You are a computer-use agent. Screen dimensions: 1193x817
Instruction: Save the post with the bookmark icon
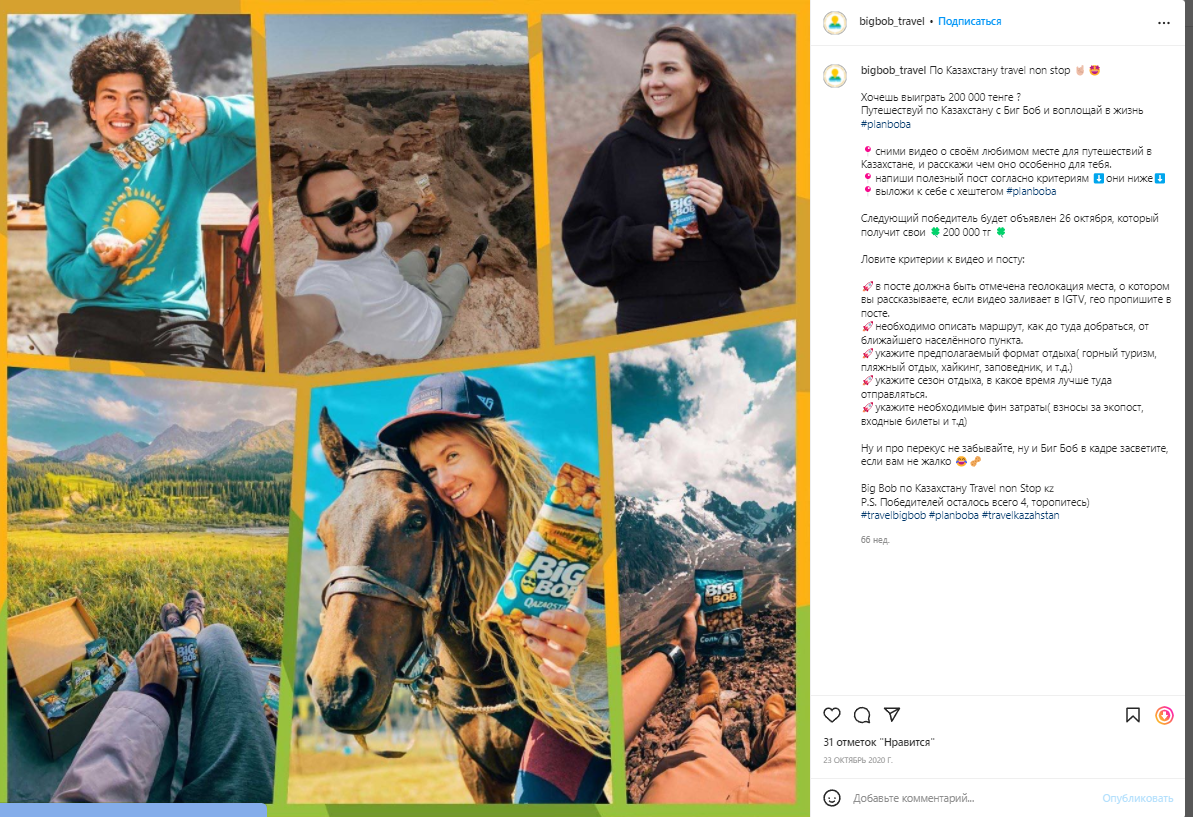tap(1133, 715)
